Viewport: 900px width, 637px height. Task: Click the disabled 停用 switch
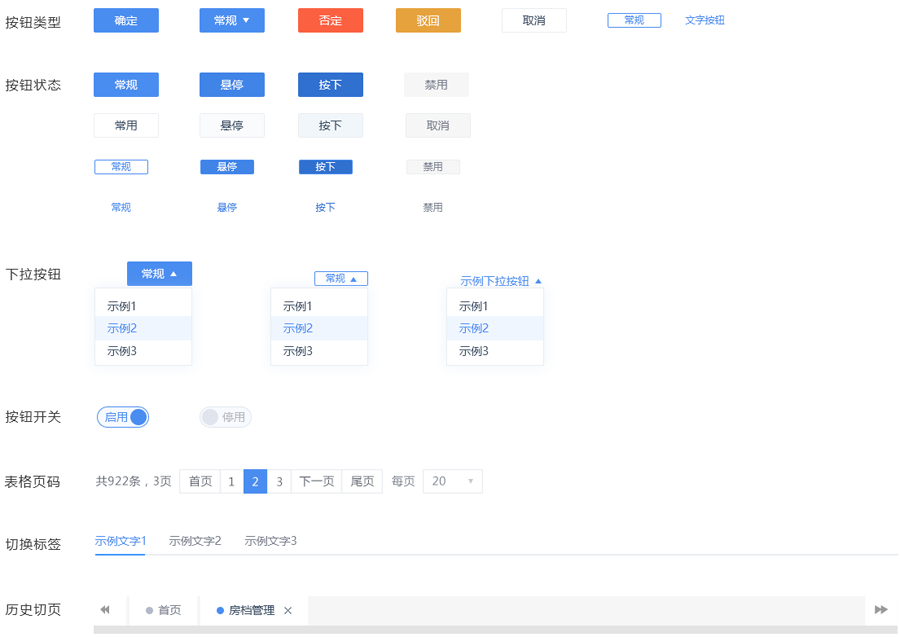coord(225,417)
